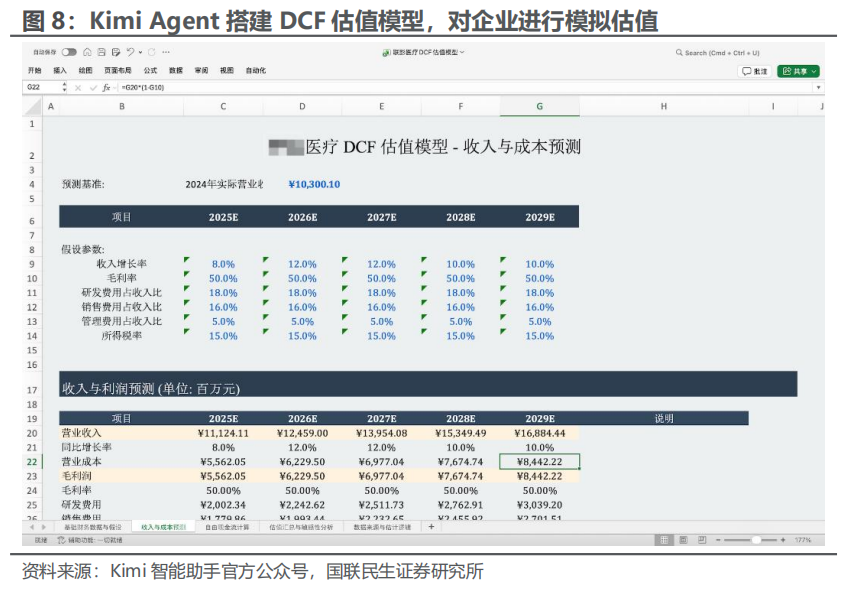Click the confirm checkmark in formula bar
Screen dimensions: 850x590
tap(93, 87)
